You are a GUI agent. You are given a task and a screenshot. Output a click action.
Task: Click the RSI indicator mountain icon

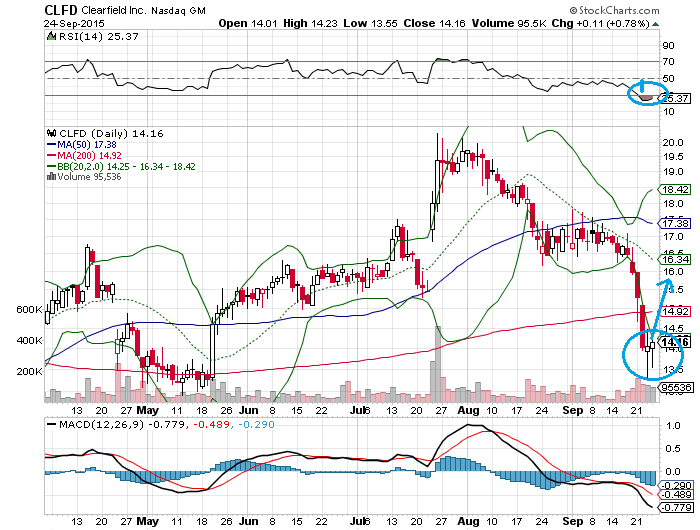[x=52, y=36]
